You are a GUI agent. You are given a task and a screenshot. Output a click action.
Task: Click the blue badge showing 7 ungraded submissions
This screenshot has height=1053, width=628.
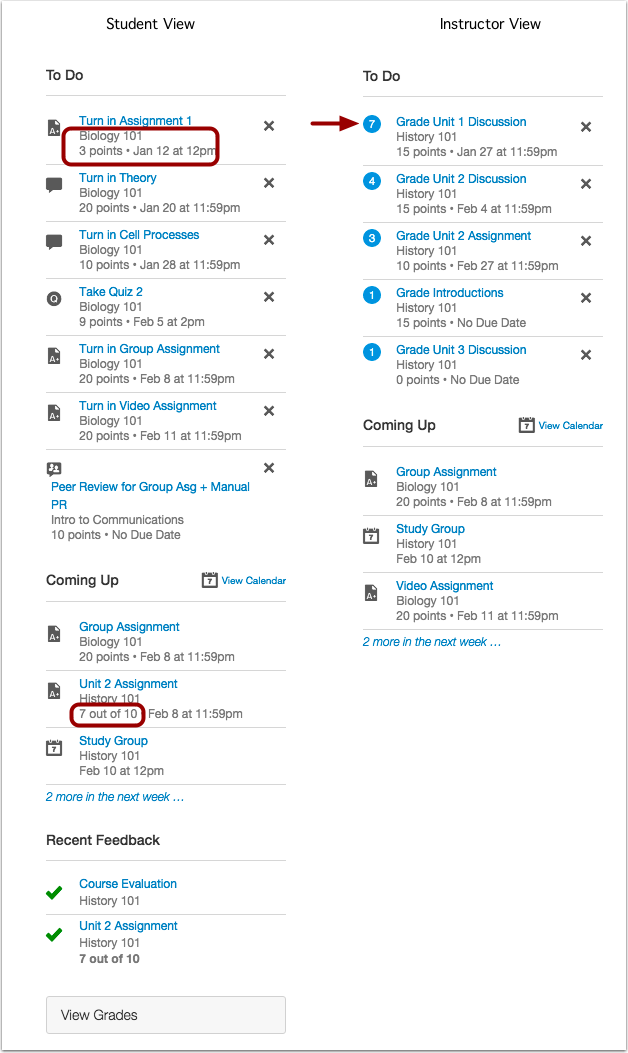click(371, 122)
